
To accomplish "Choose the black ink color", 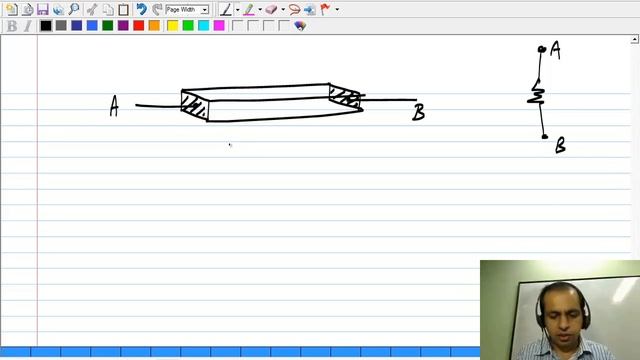I will [46, 26].
